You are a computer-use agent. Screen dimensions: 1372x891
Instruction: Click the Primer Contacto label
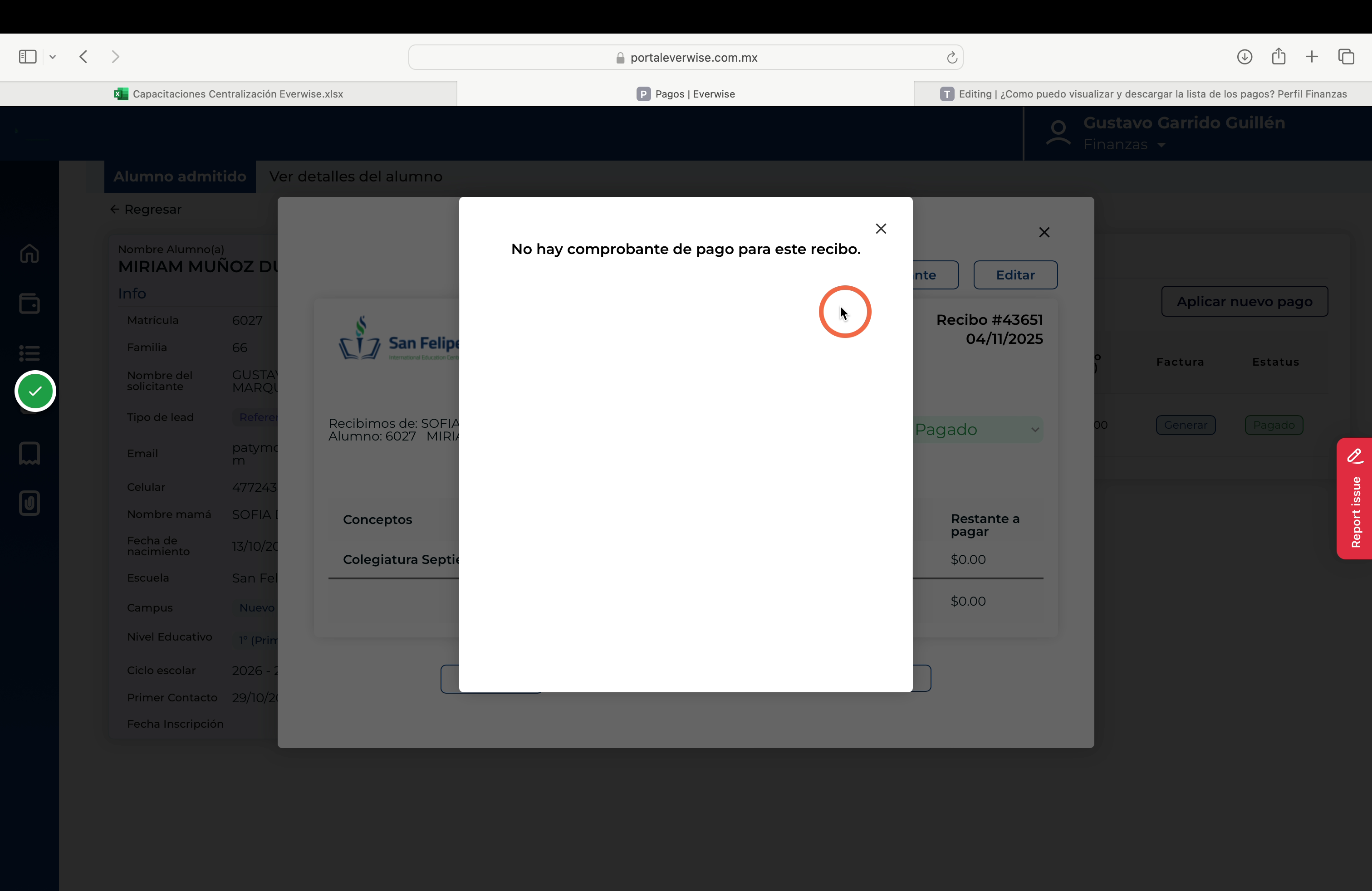tap(172, 697)
